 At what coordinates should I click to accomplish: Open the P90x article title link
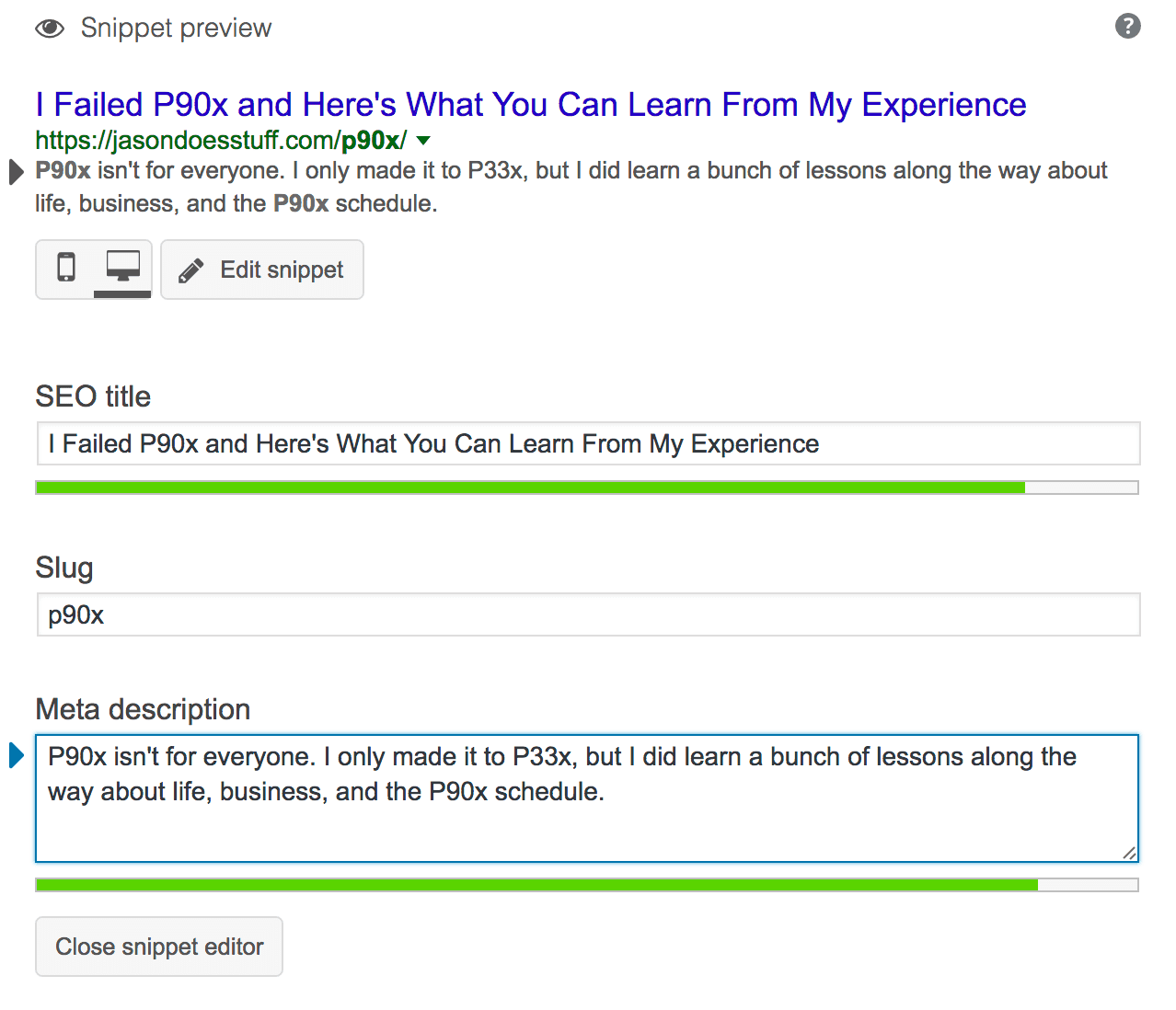[x=530, y=104]
